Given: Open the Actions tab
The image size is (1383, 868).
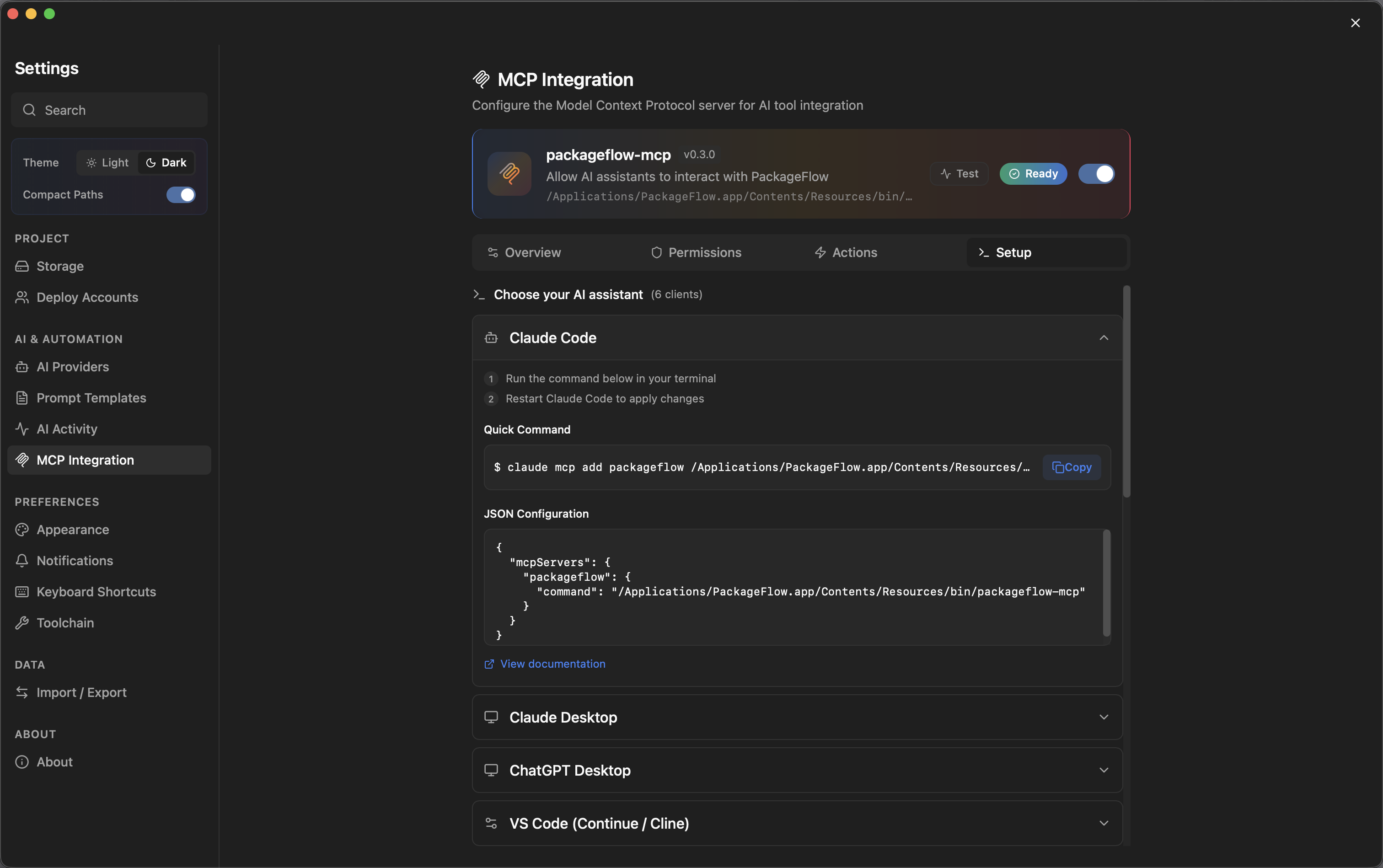Looking at the screenshot, I should click(854, 252).
